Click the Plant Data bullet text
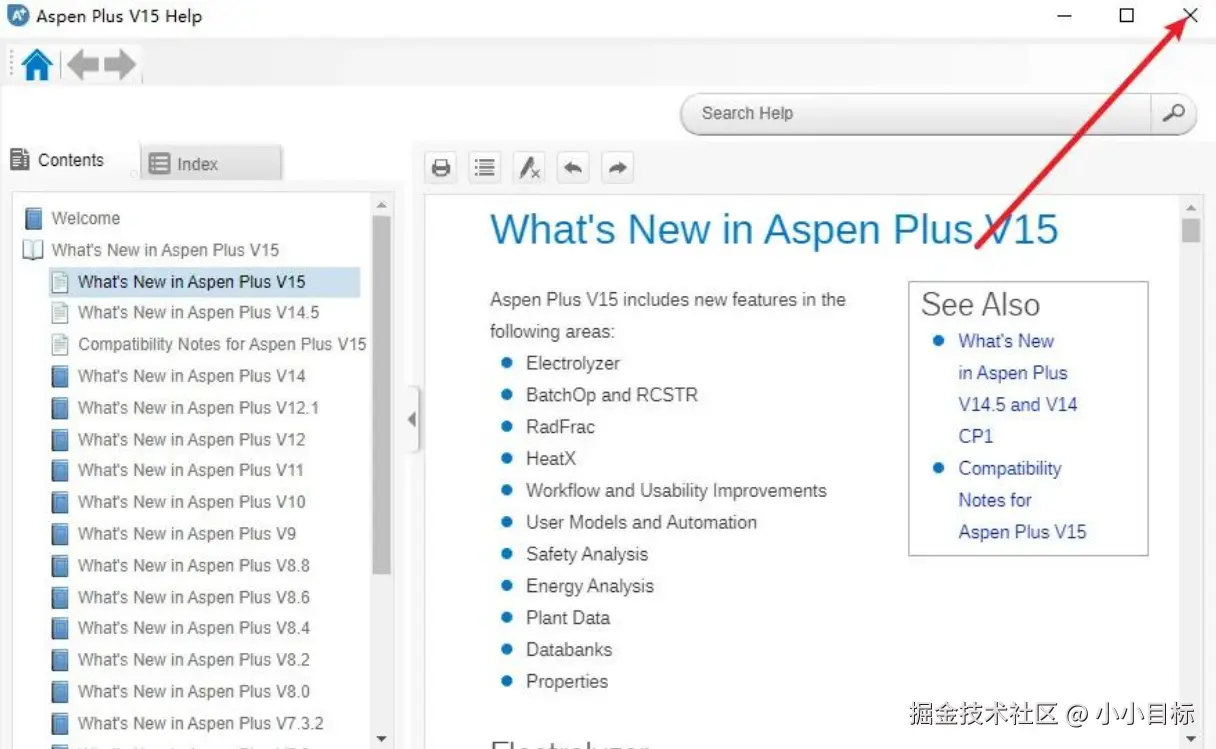 click(568, 618)
